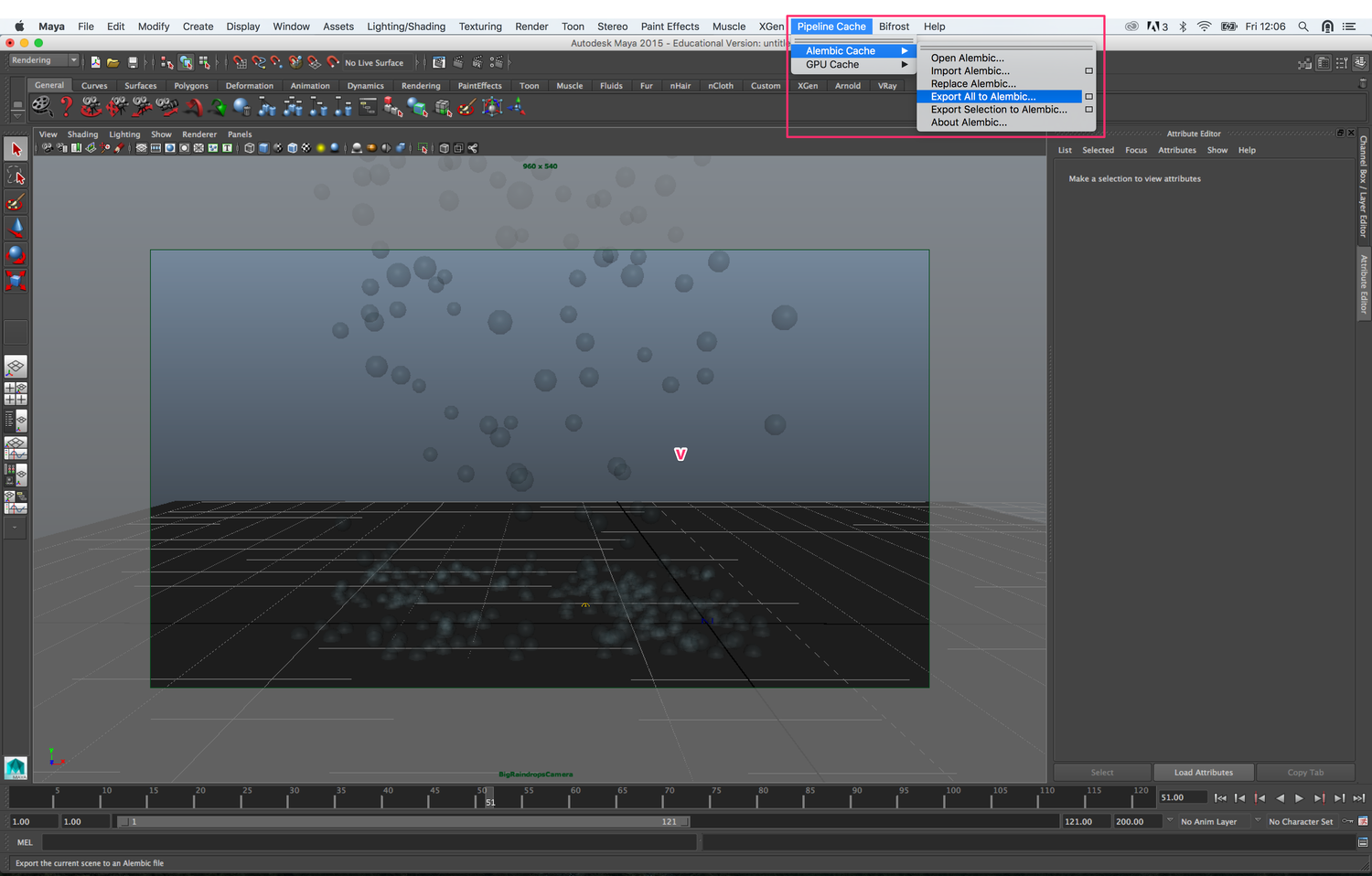Go to start of playback range
The height and width of the screenshot is (876, 1372).
coord(1220,798)
